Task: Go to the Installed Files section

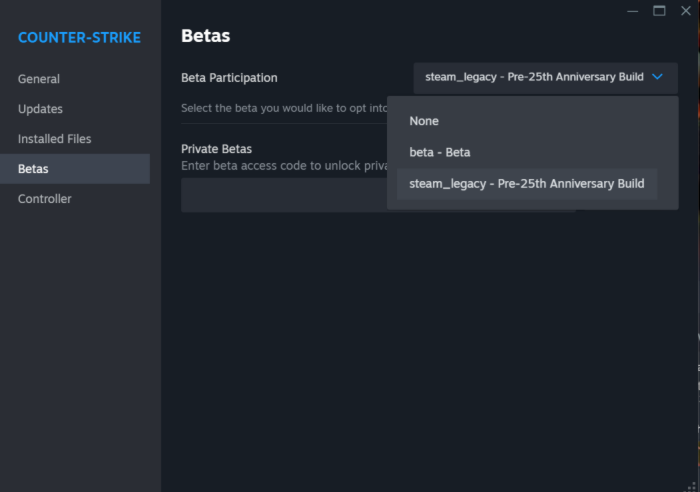Action: 54,139
